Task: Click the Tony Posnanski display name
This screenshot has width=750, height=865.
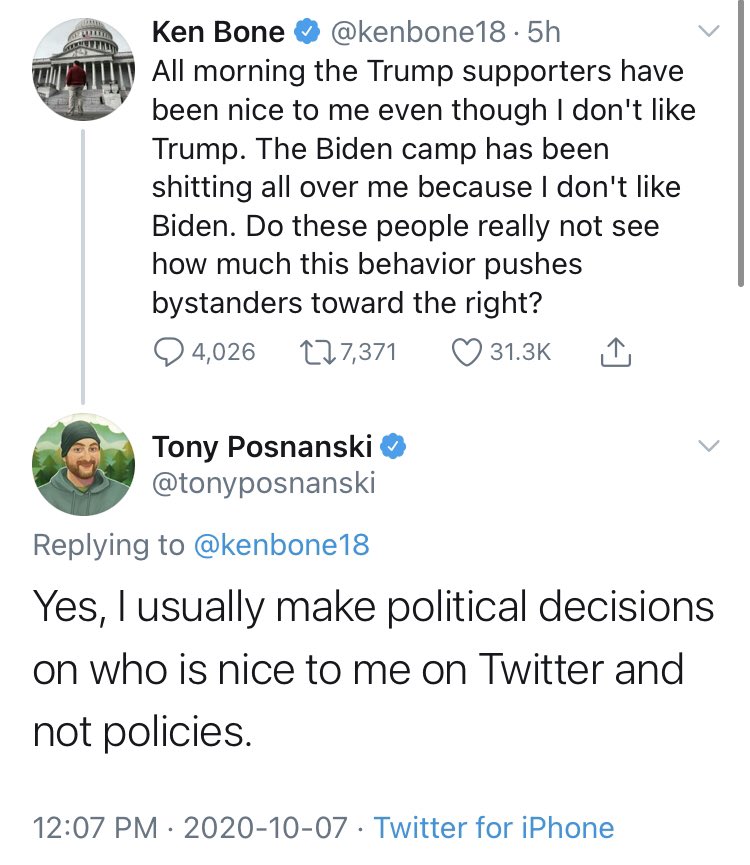Action: [262, 446]
